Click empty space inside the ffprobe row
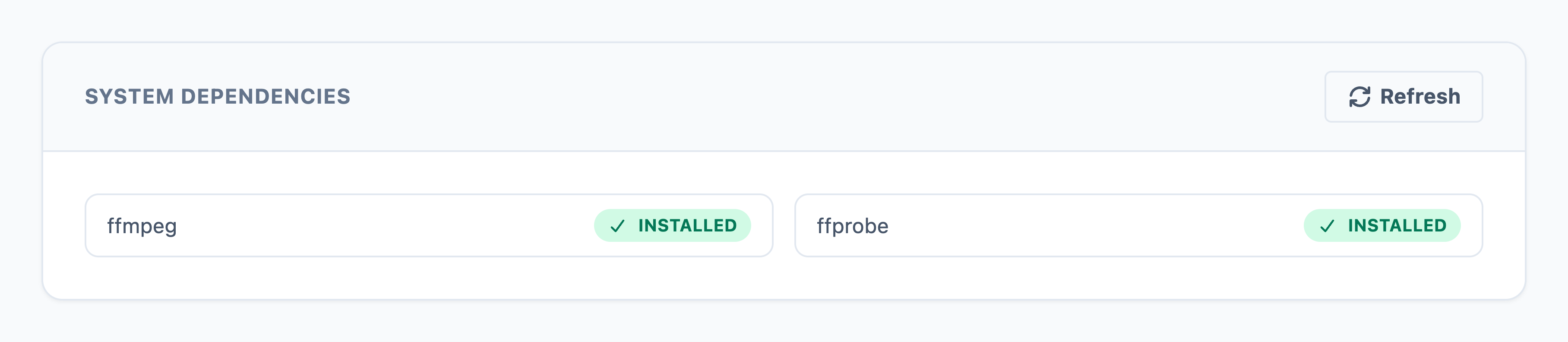Image resolution: width=1568 pixels, height=342 pixels. (x=1096, y=226)
